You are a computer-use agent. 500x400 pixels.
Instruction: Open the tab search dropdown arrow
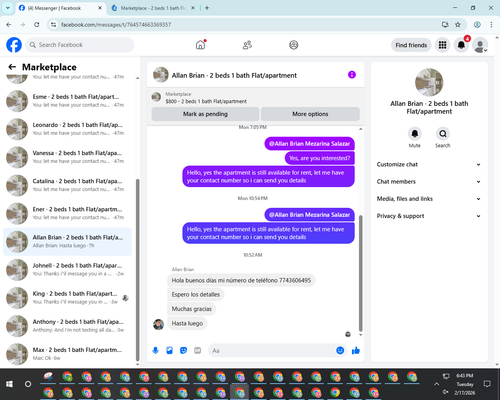(x=8, y=8)
